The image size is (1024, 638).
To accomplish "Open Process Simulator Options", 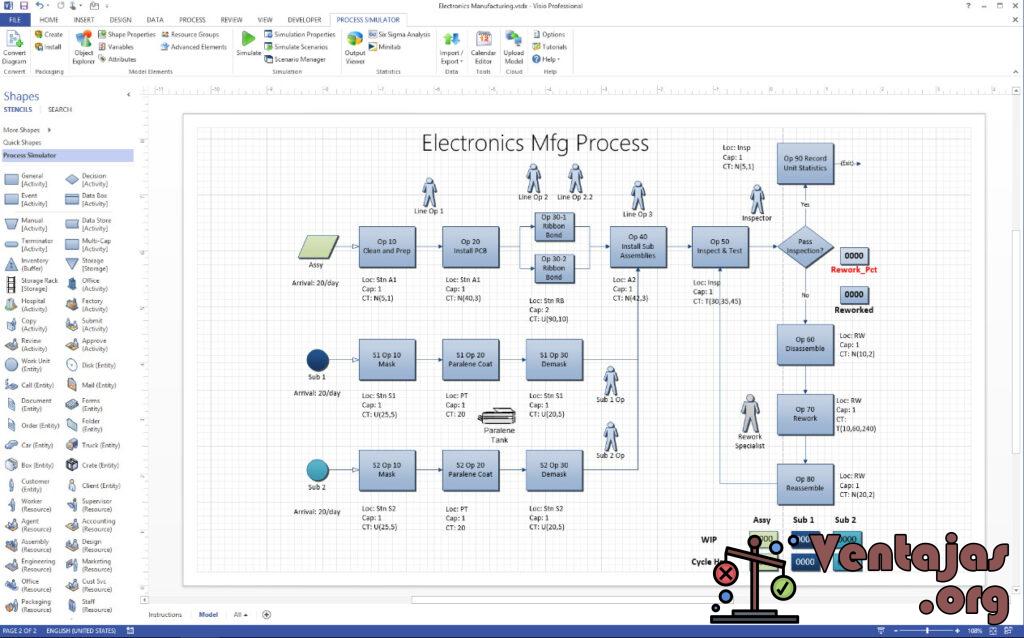I will tap(549, 34).
